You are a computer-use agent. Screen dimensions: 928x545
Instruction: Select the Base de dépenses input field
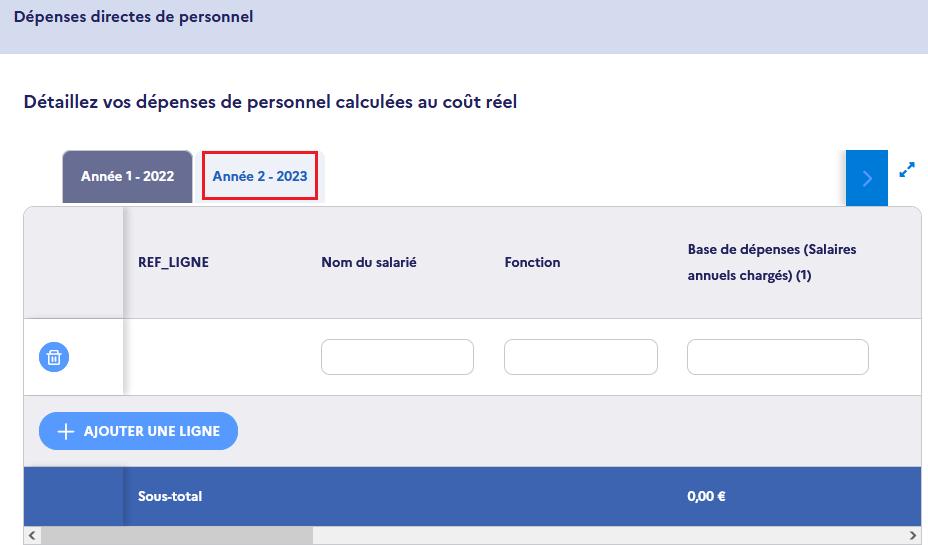778,357
